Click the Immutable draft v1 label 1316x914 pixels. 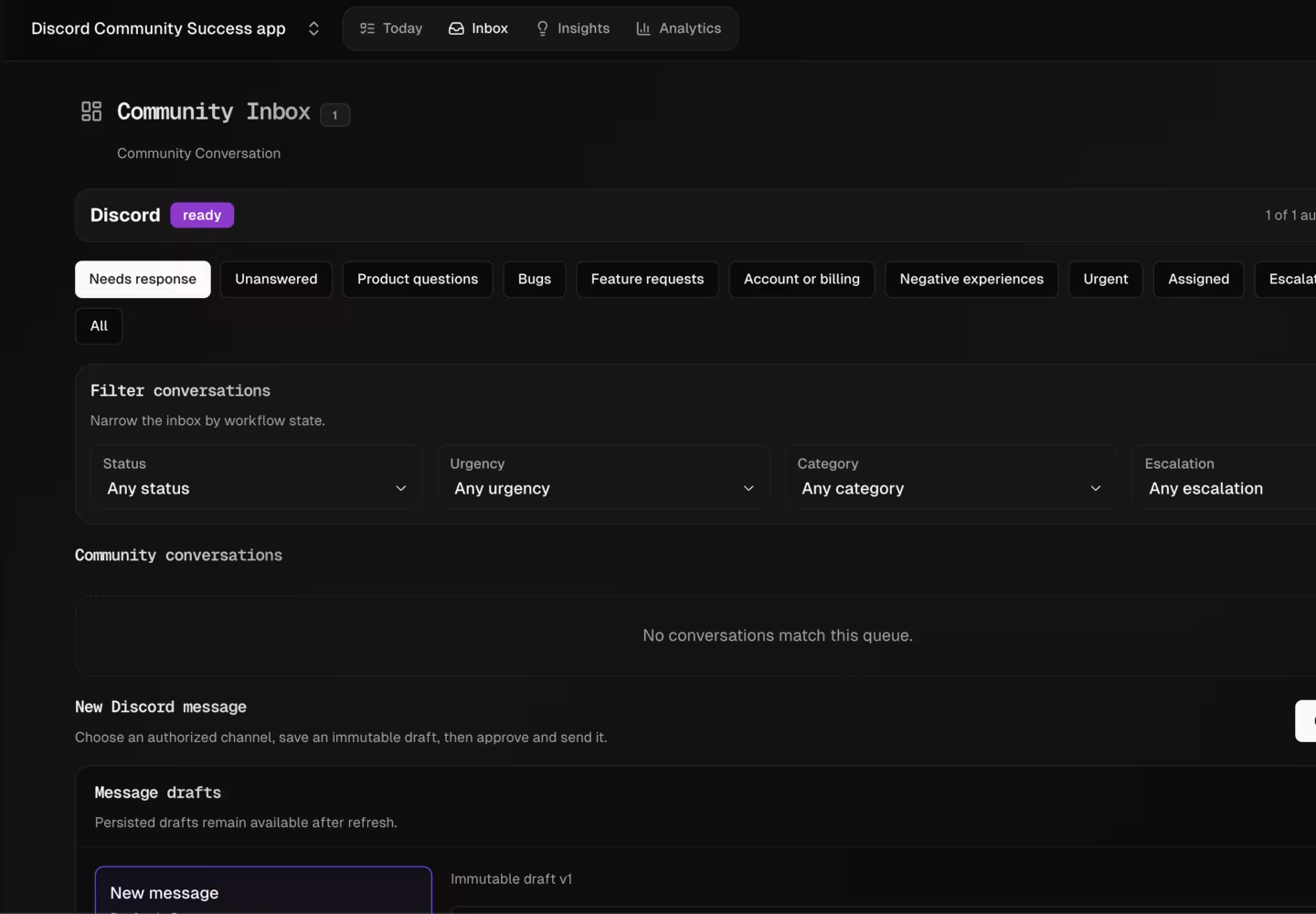pyautogui.click(x=511, y=879)
